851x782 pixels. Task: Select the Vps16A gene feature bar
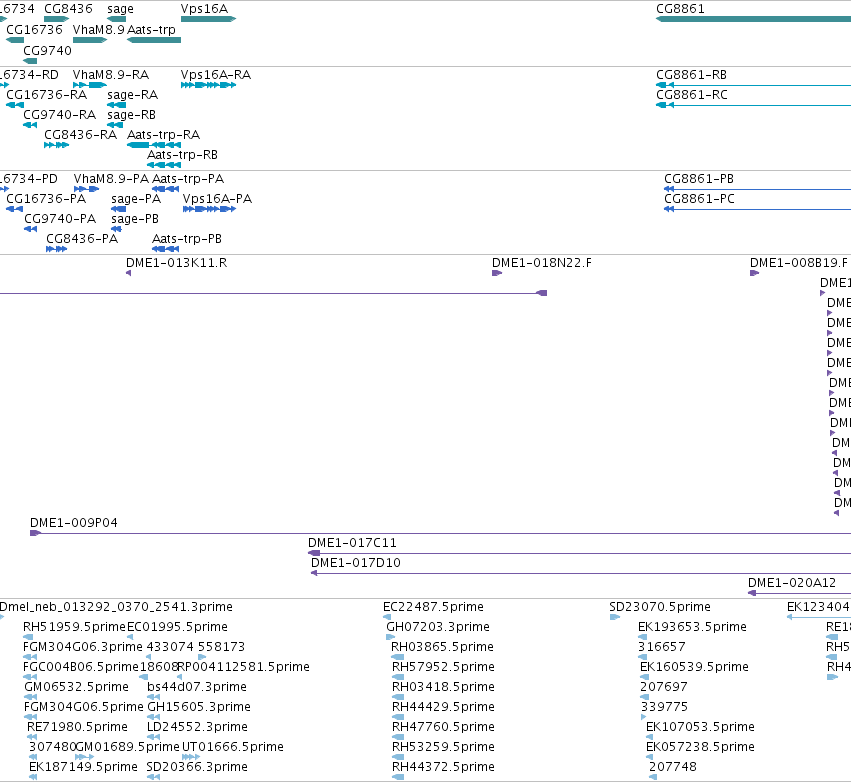[x=208, y=19]
